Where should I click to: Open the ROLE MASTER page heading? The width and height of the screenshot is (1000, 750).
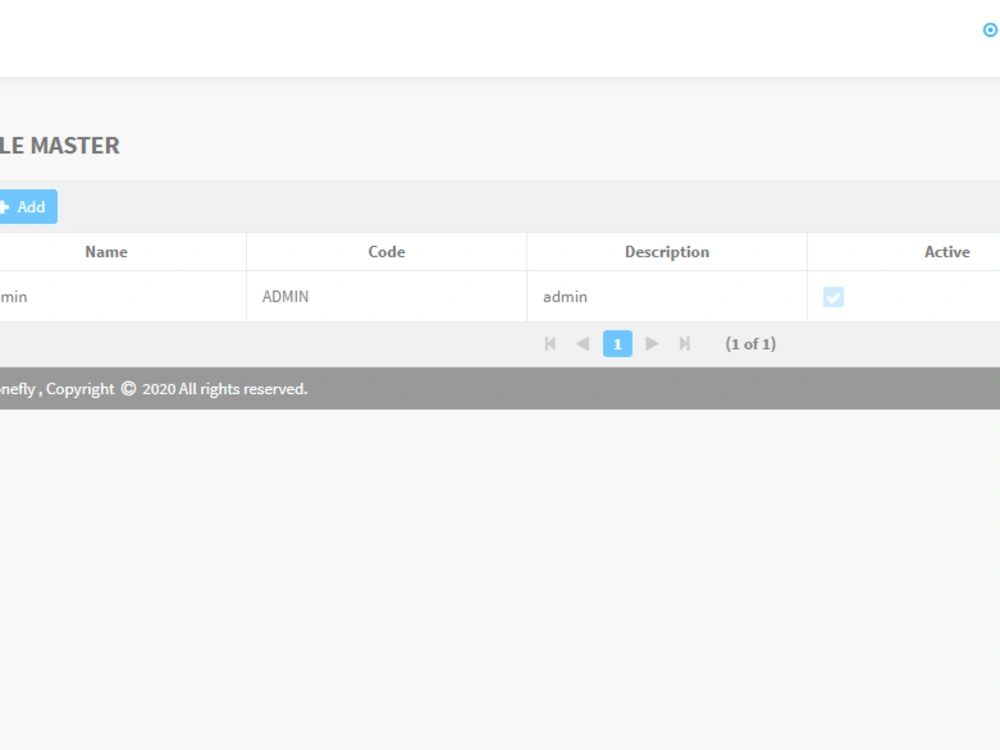tap(60, 145)
